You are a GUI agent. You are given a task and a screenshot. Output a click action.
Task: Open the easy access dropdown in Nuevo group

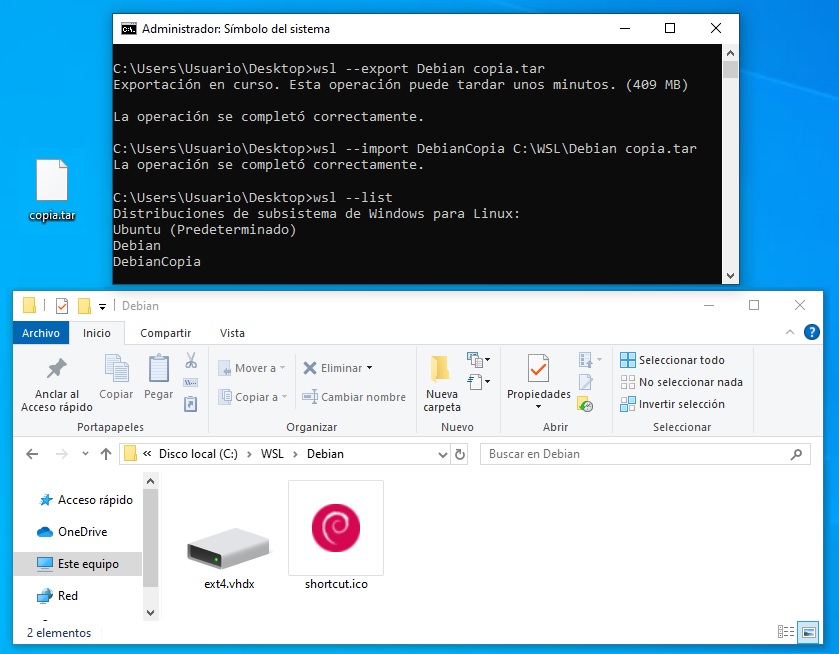(x=478, y=382)
